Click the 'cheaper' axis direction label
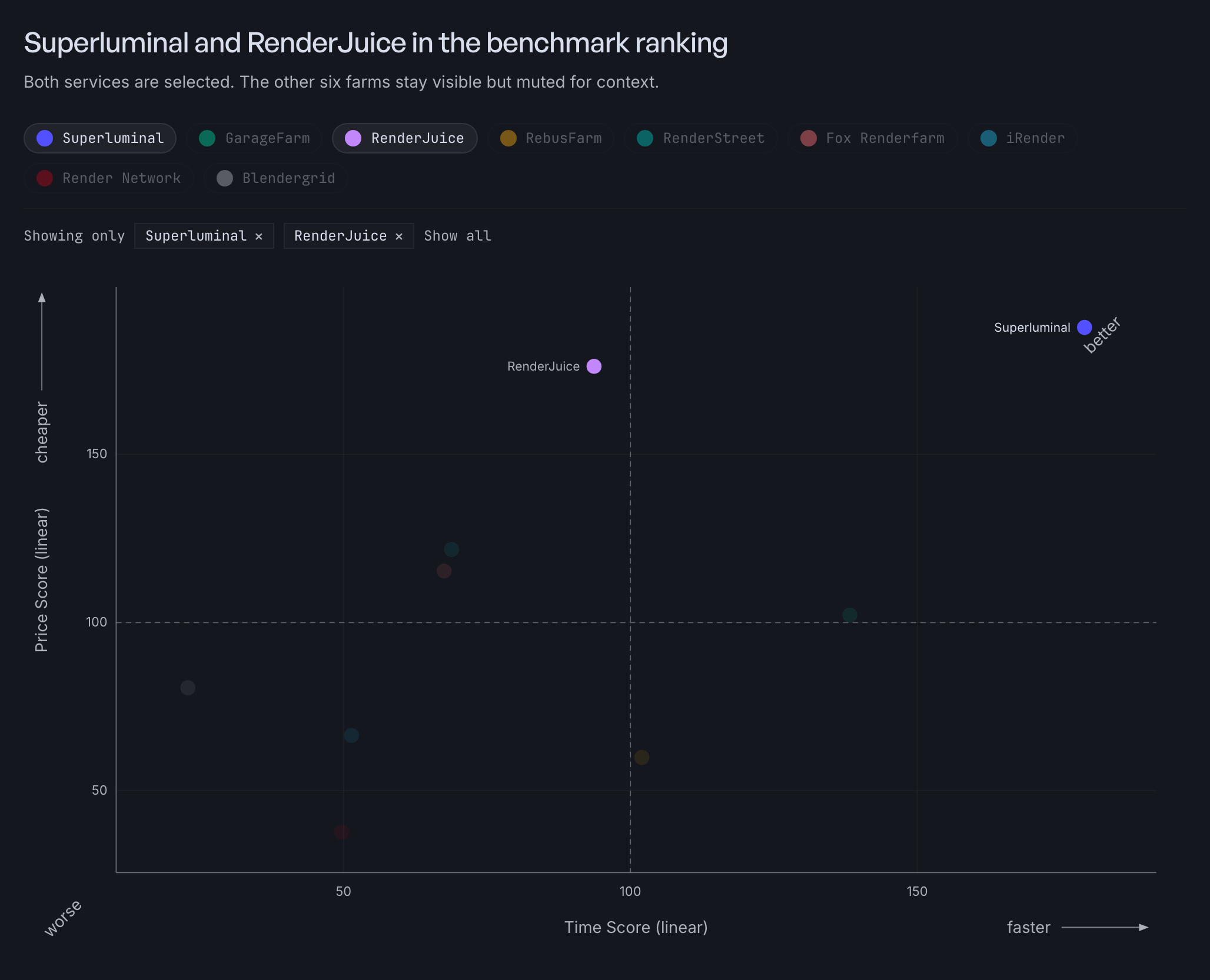1210x980 pixels. click(42, 432)
